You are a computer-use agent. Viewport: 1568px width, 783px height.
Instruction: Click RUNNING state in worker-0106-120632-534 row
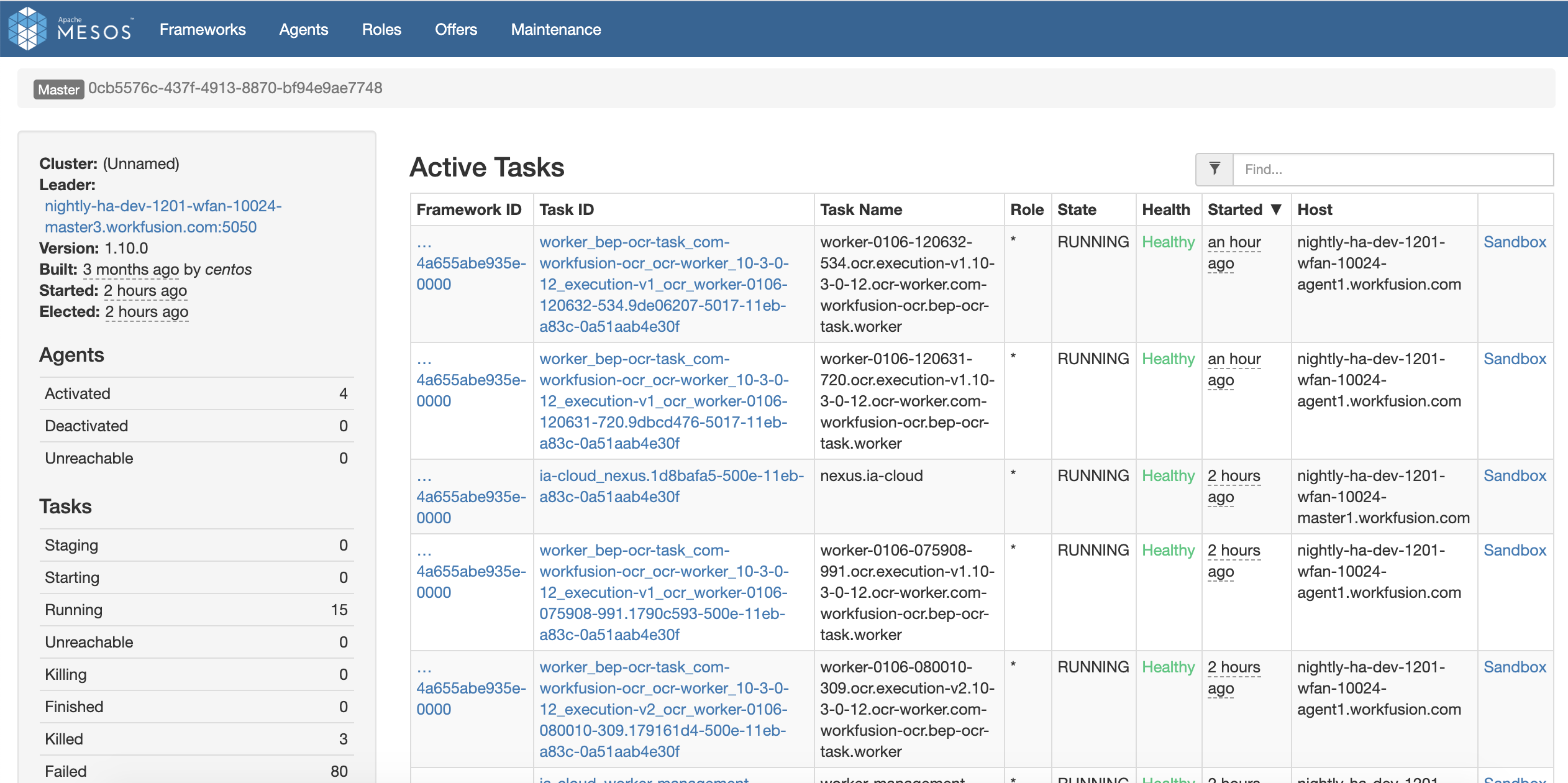coord(1093,242)
